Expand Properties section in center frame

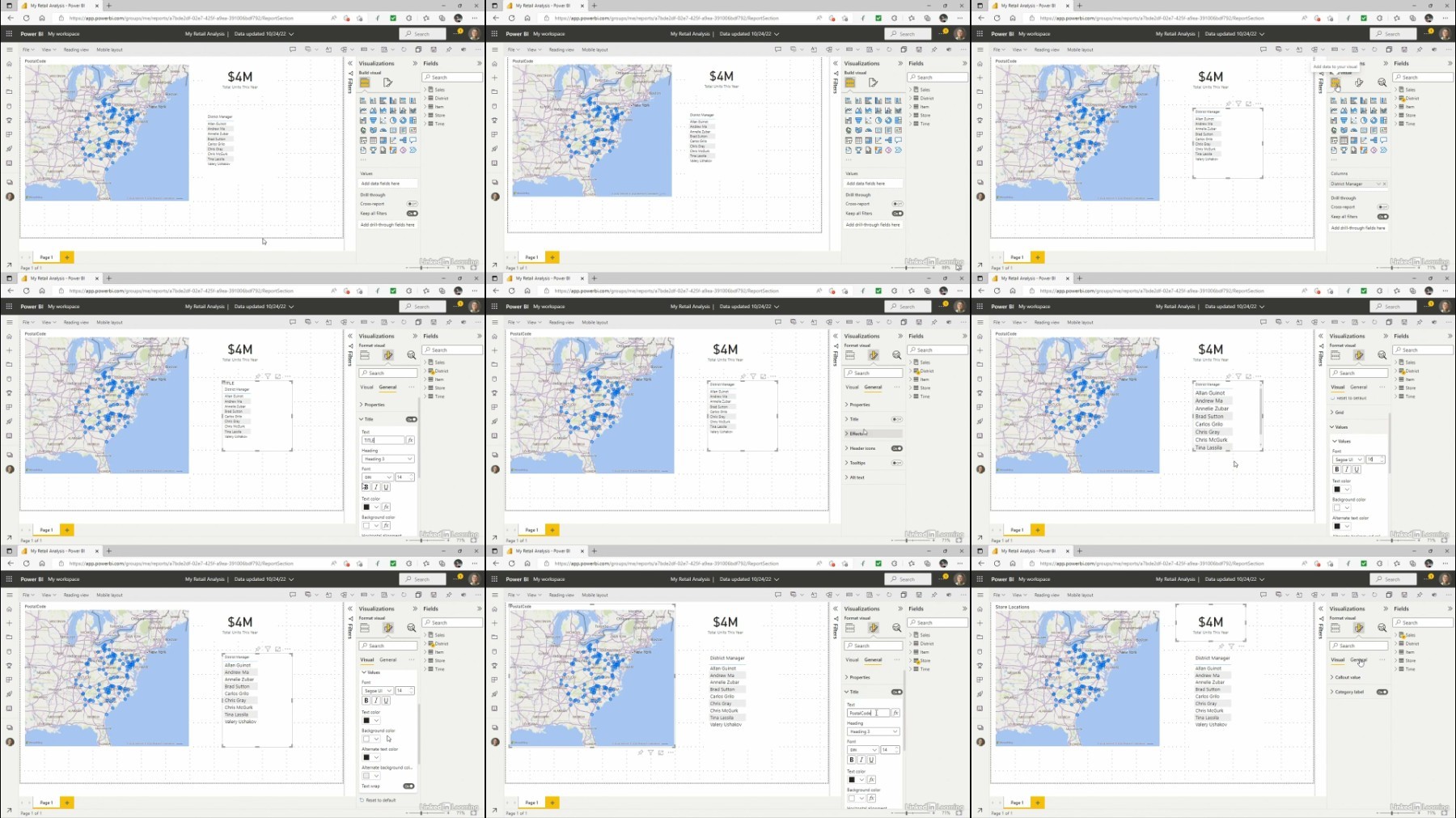click(873, 405)
